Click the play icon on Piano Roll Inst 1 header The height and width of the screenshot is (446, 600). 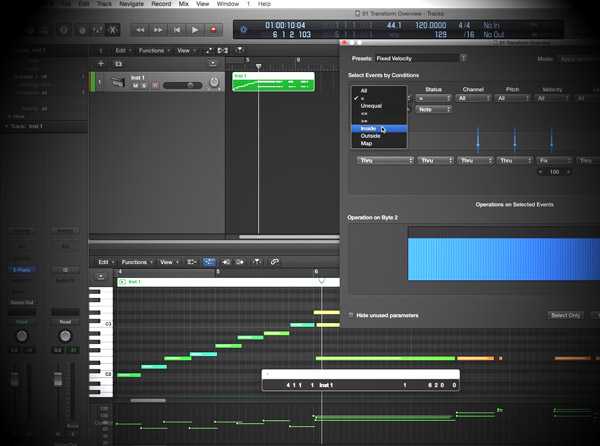point(122,282)
